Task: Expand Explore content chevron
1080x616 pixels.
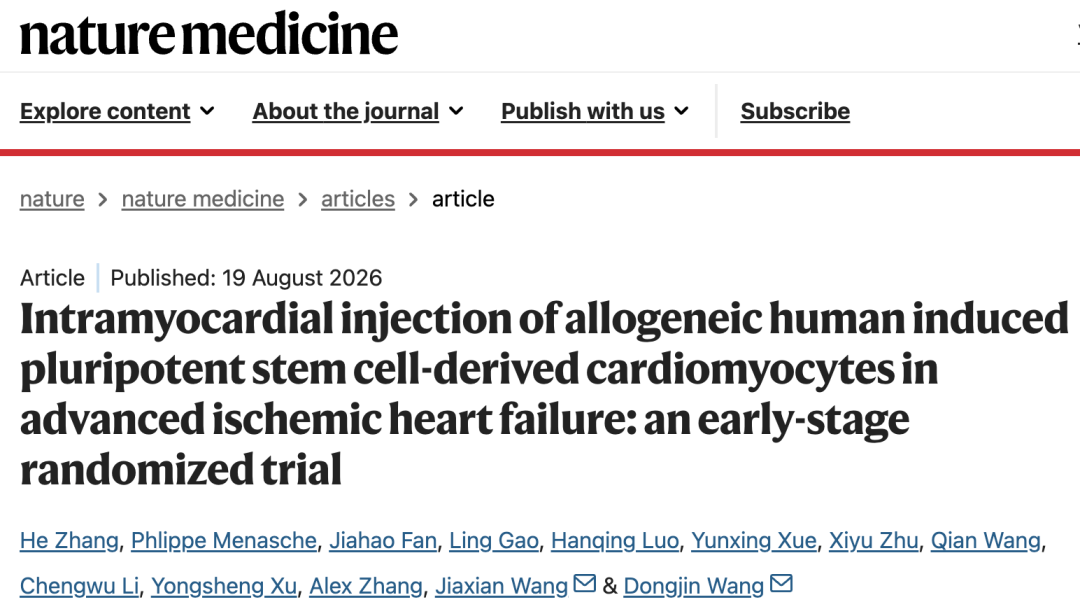Action: click(x=207, y=111)
